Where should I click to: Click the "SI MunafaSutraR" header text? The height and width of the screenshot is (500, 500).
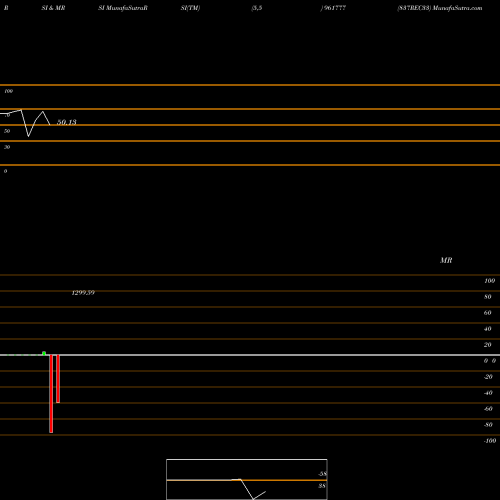123,8
